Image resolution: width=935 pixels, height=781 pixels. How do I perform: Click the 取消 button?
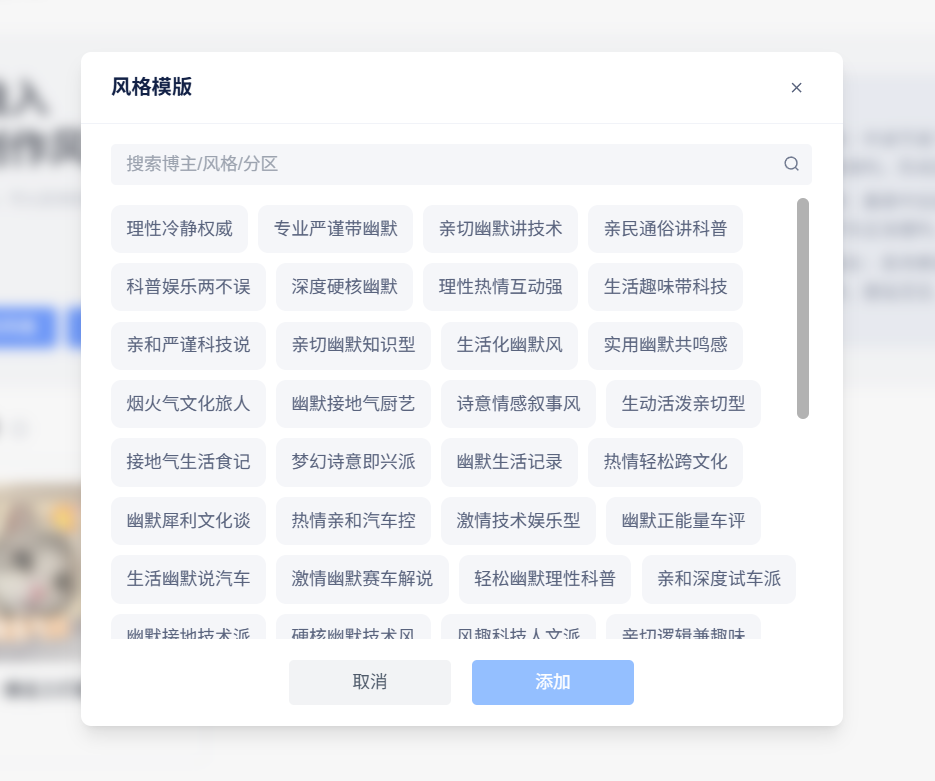(369, 682)
